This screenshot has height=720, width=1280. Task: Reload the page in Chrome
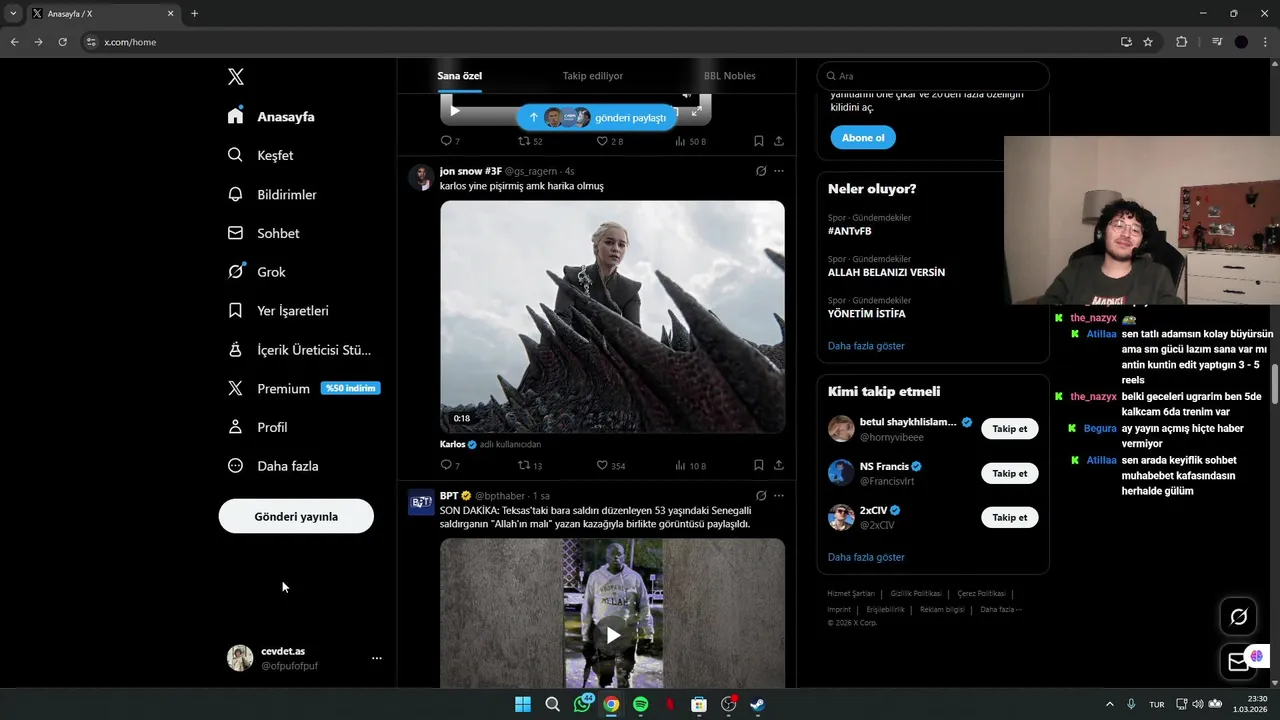click(62, 42)
